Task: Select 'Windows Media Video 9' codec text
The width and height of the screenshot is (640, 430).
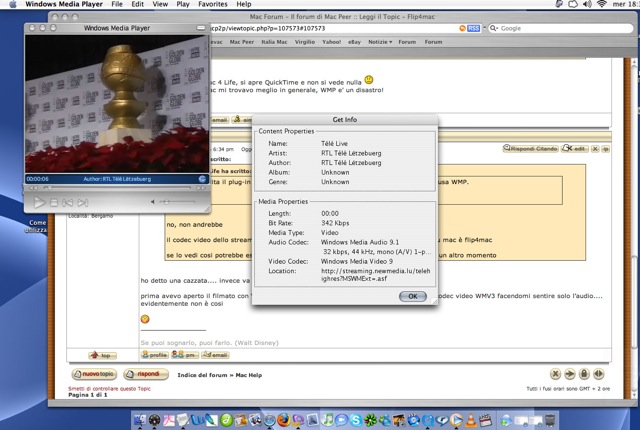Action: 357,261
